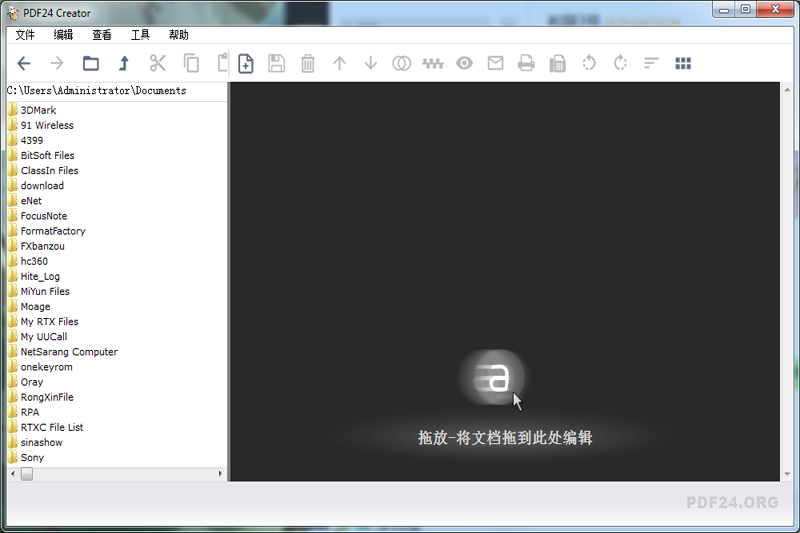Select the FormatFactory folder

coord(52,231)
